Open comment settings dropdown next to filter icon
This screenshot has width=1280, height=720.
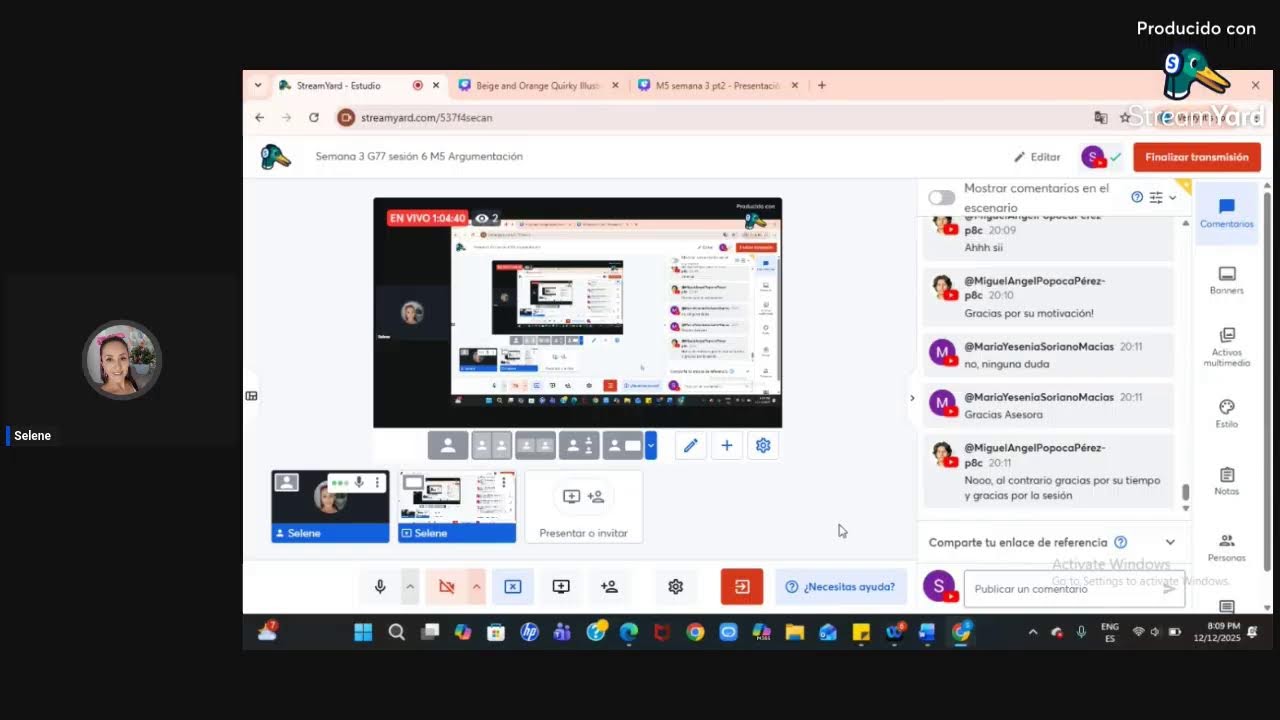(1173, 197)
